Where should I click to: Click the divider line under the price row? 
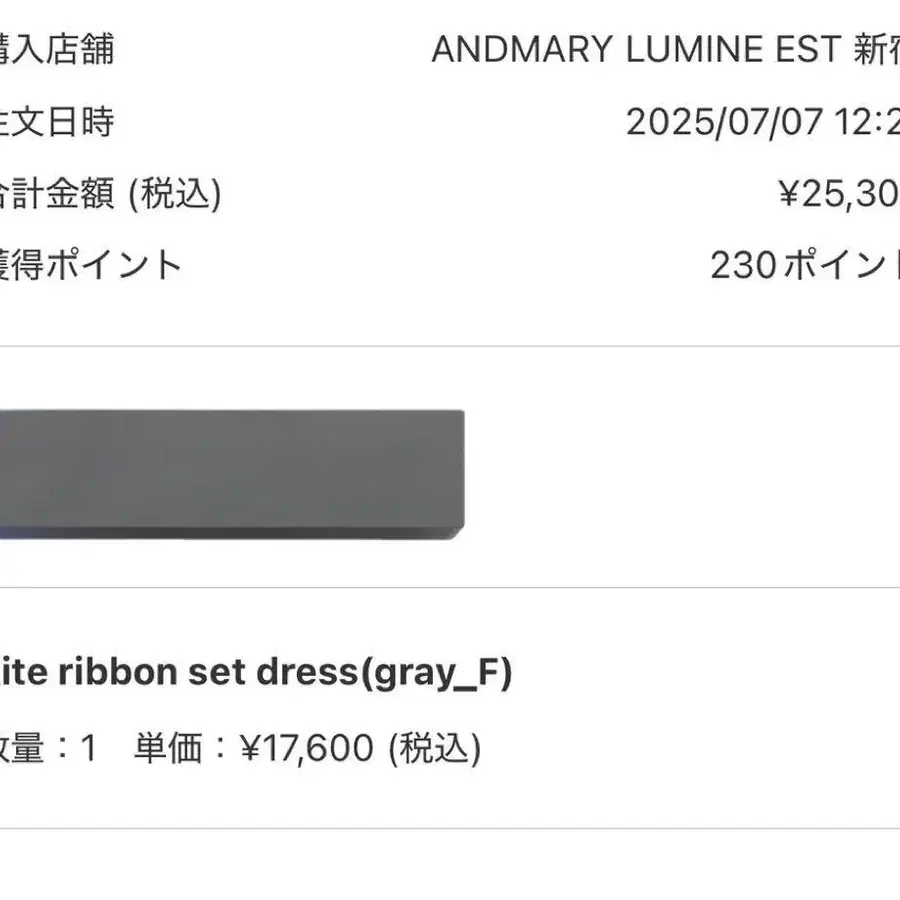coord(450,828)
